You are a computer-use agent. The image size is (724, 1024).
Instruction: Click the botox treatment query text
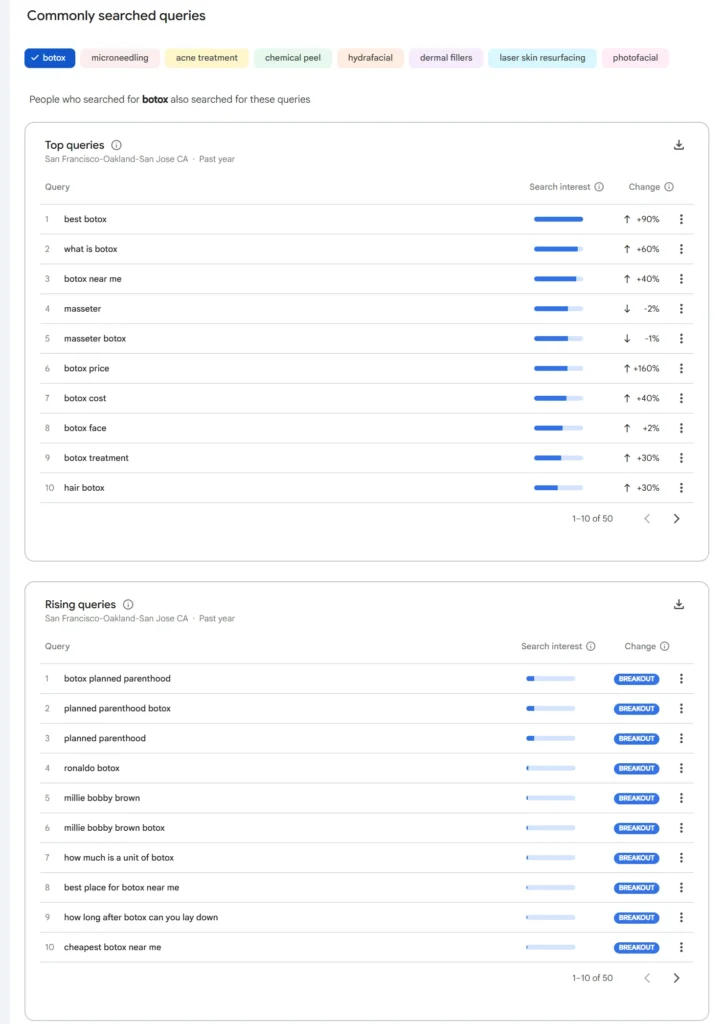tap(96, 458)
